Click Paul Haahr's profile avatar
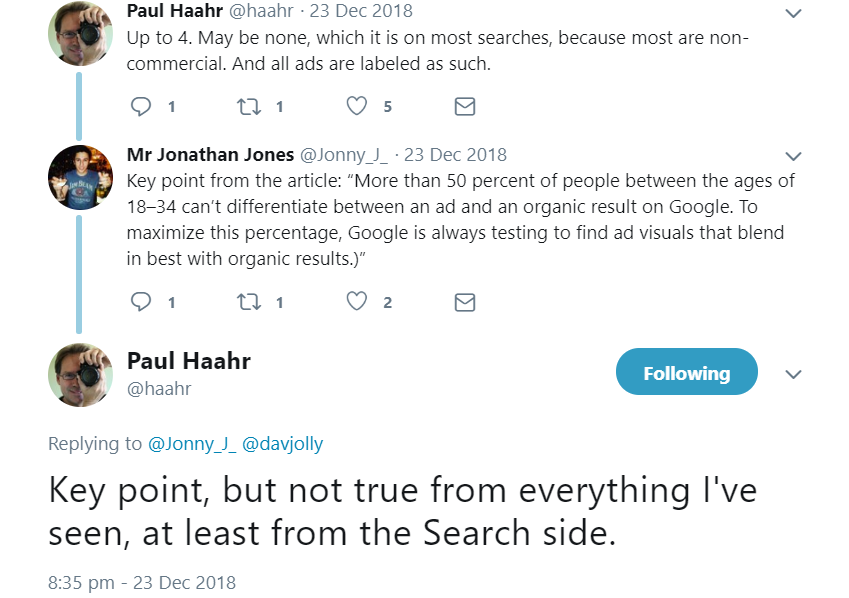The image size is (849, 598). click(80, 375)
